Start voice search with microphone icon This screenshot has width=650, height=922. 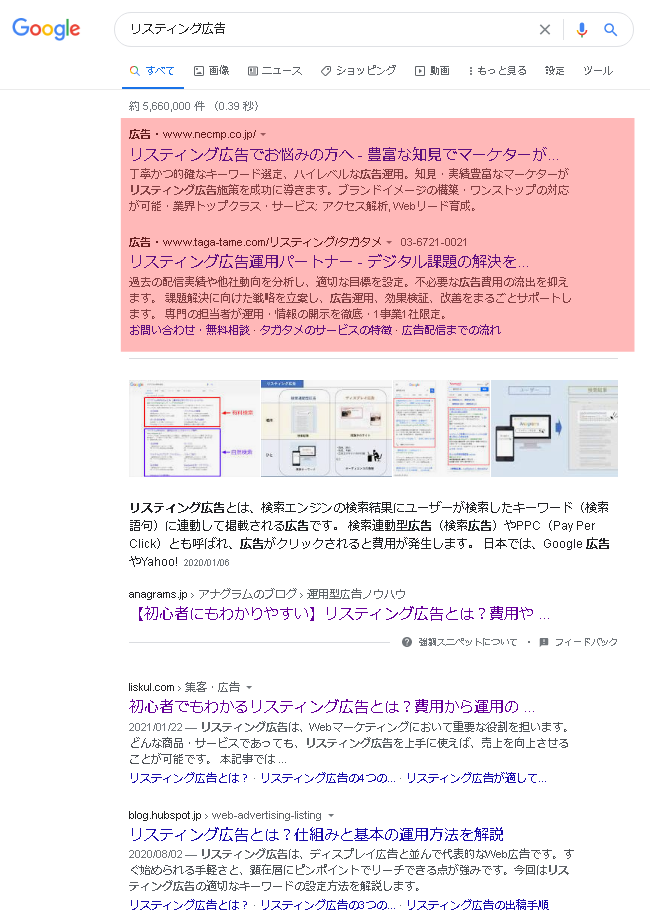click(x=581, y=29)
